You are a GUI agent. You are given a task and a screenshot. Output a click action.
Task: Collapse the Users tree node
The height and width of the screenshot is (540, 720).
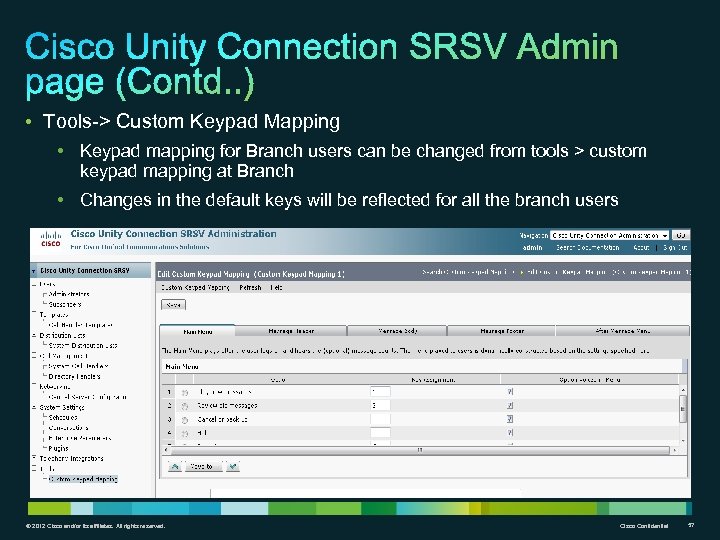tap(34, 284)
